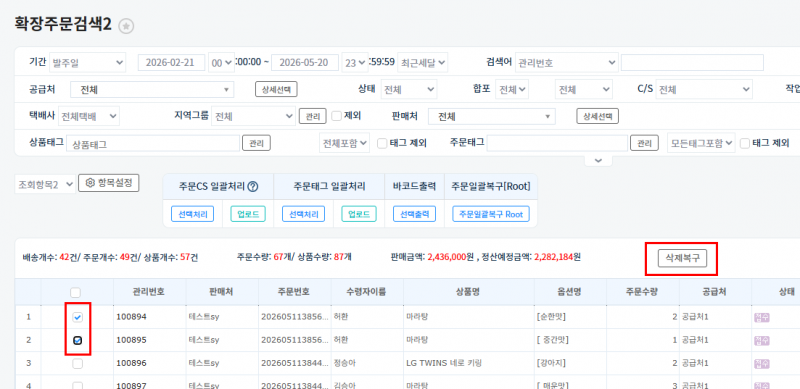Viewport: 800px width, 389px height.
Task: Open the start hour 00 dropdown
Action: pyautogui.click(x=221, y=63)
